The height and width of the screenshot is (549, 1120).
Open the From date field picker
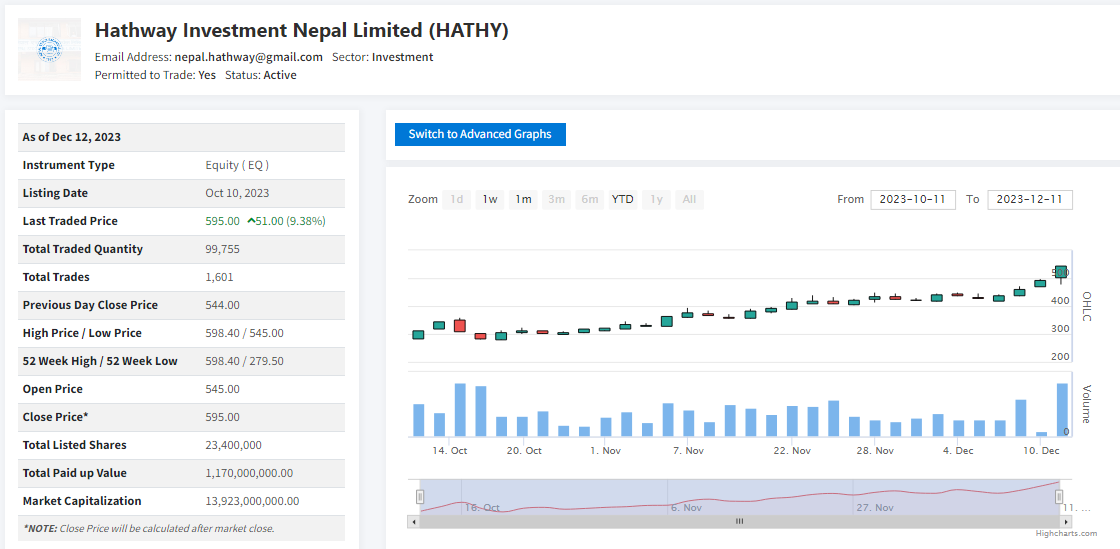[912, 199]
